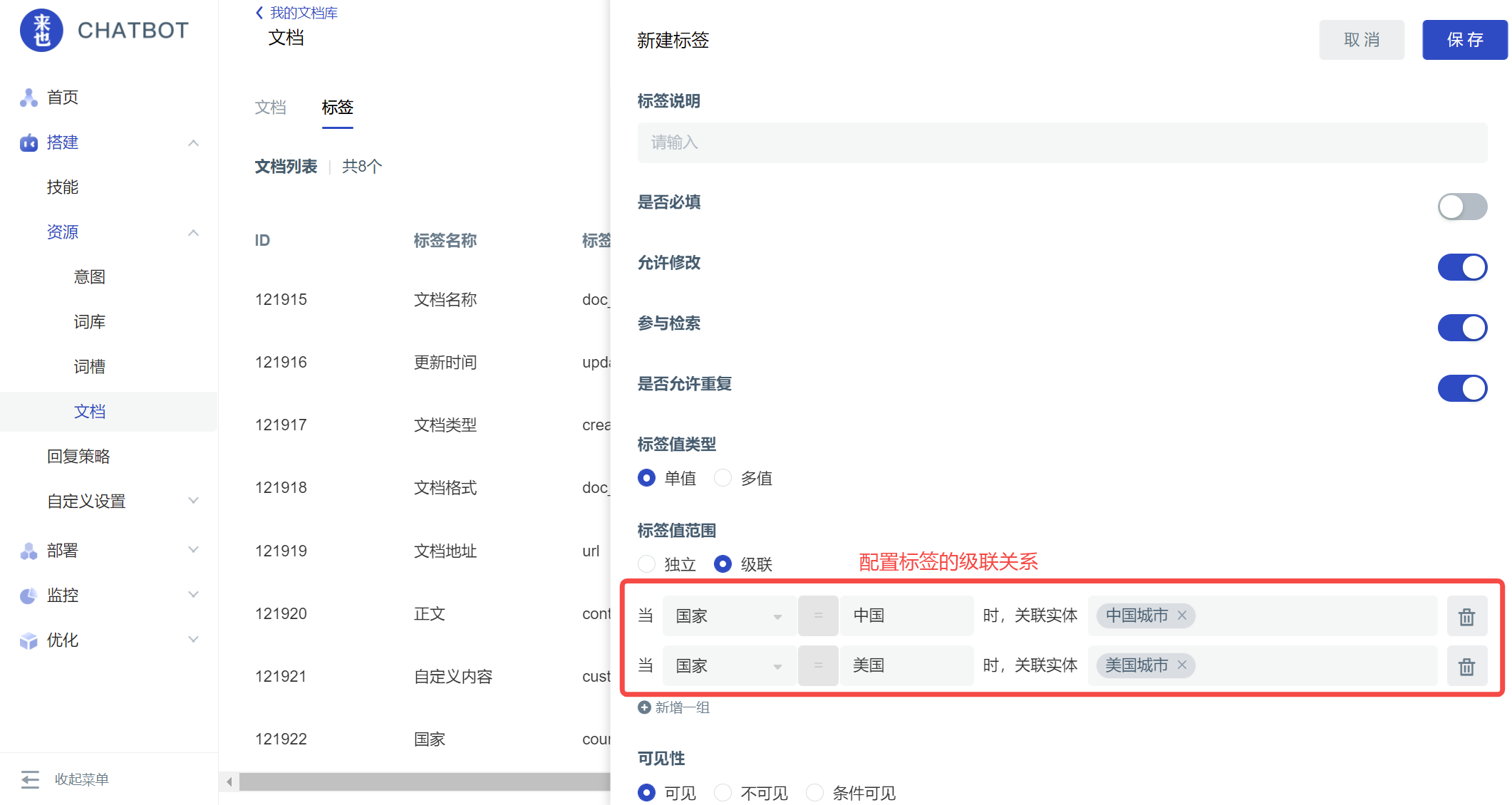The width and height of the screenshot is (1512, 805).
Task: Expand the 部署 menu section
Action: [x=193, y=550]
